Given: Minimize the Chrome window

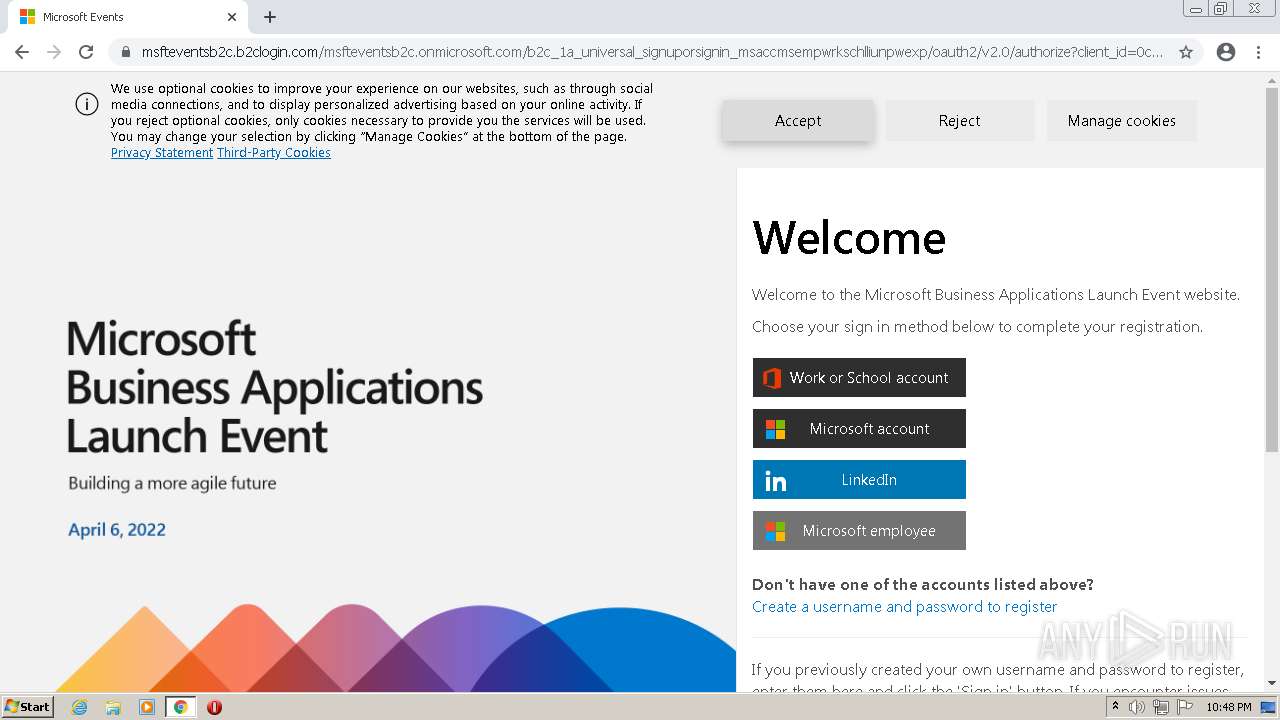Looking at the screenshot, I should 1195,9.
